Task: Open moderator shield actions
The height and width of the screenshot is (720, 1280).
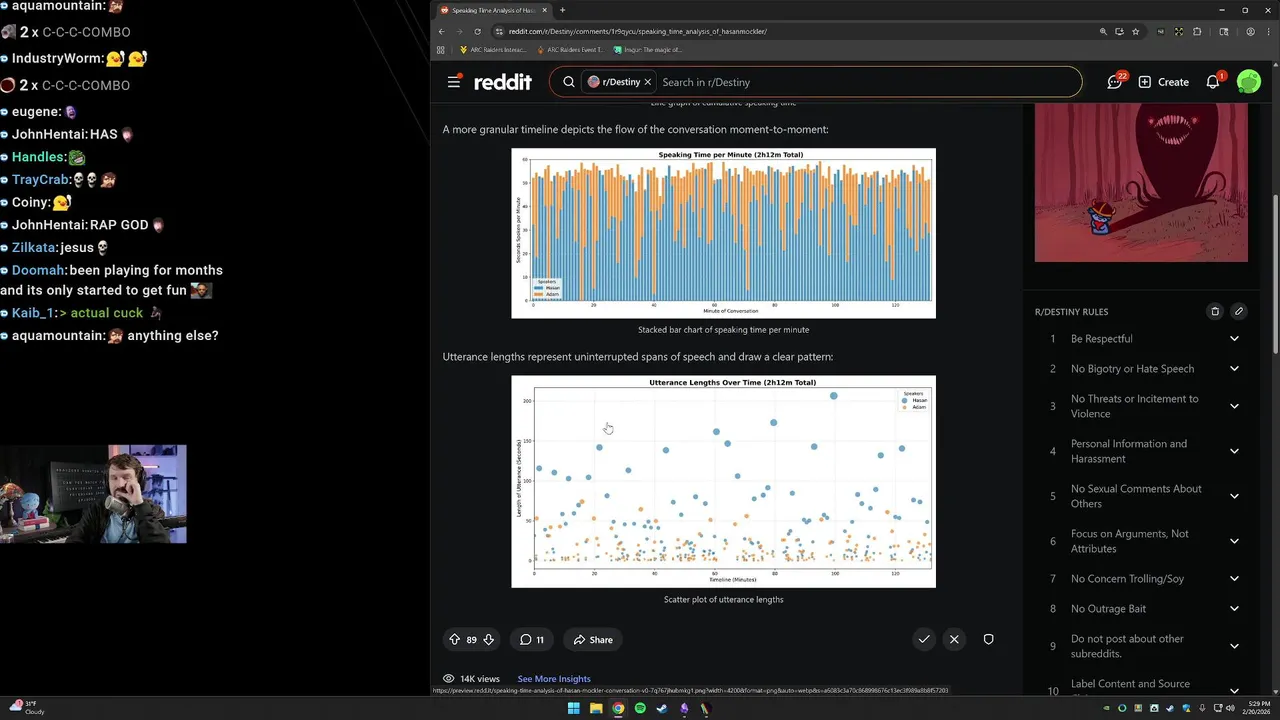Action: click(x=988, y=639)
